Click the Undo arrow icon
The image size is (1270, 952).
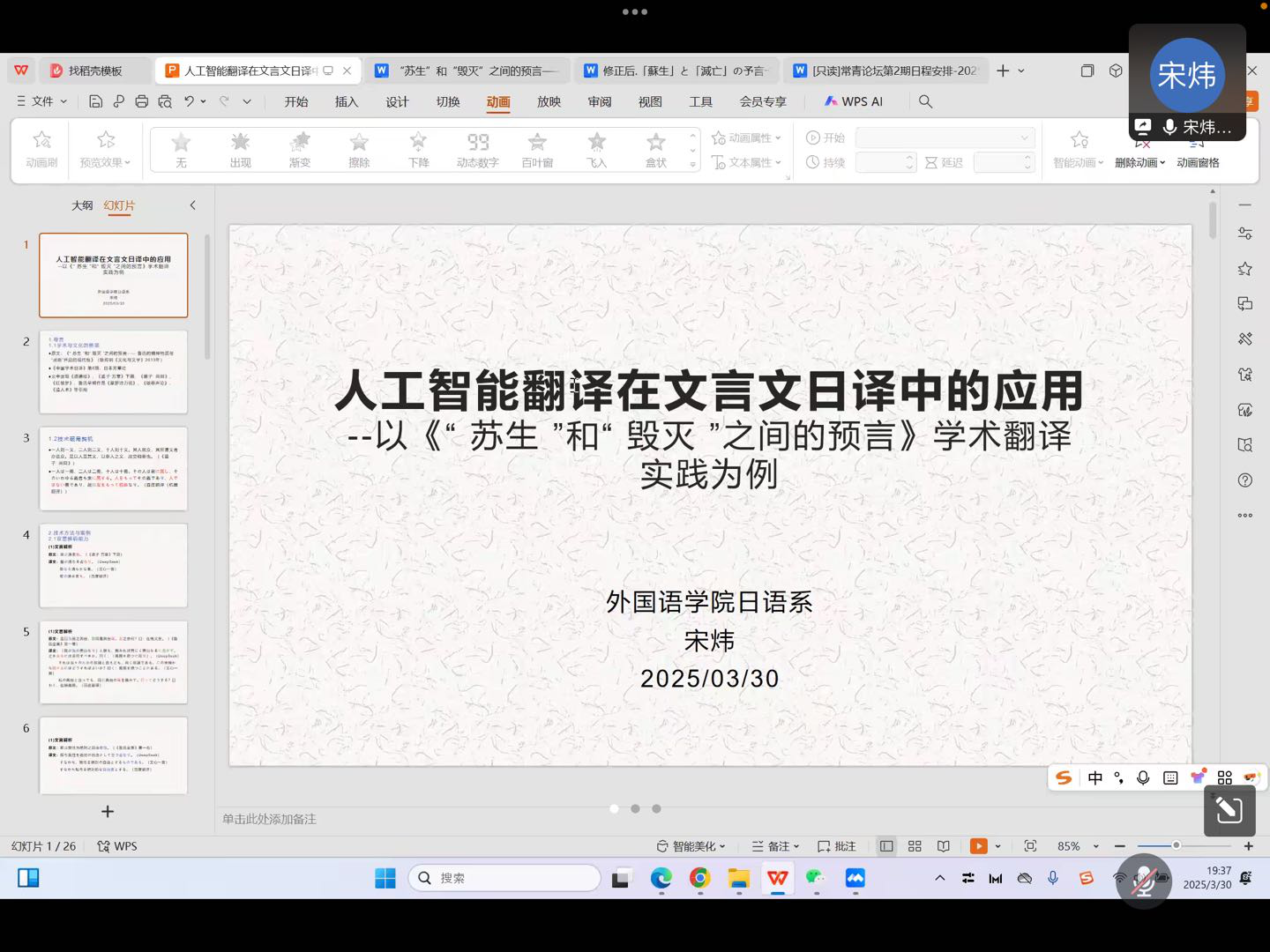189,101
